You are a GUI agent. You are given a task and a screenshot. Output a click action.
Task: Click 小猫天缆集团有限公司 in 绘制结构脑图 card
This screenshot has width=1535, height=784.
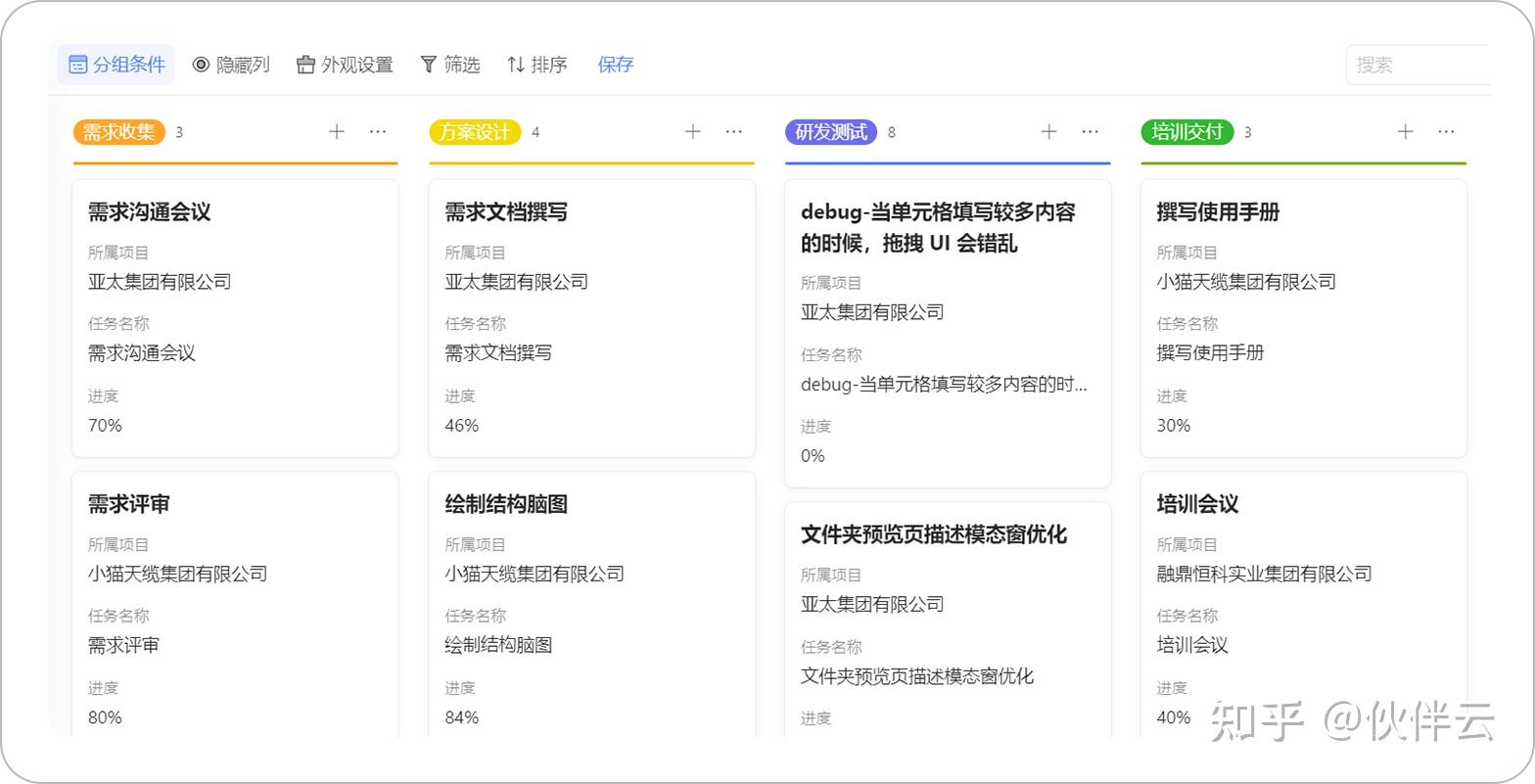[535, 575]
